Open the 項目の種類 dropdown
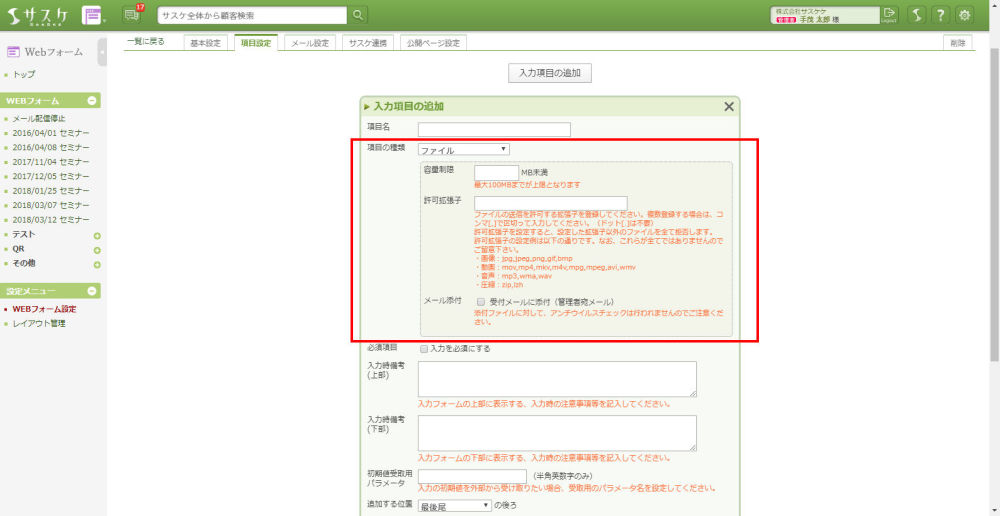 (x=464, y=149)
